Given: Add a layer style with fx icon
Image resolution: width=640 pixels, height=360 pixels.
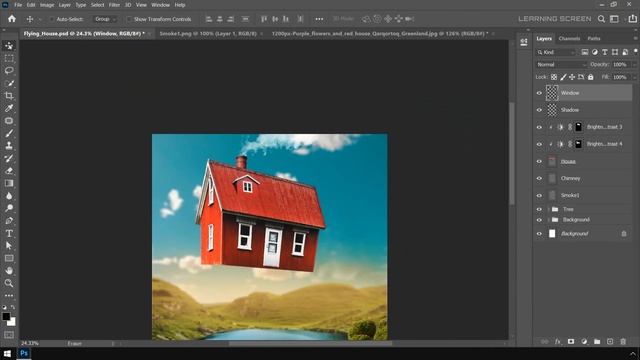Looking at the screenshot, I should click(558, 342).
